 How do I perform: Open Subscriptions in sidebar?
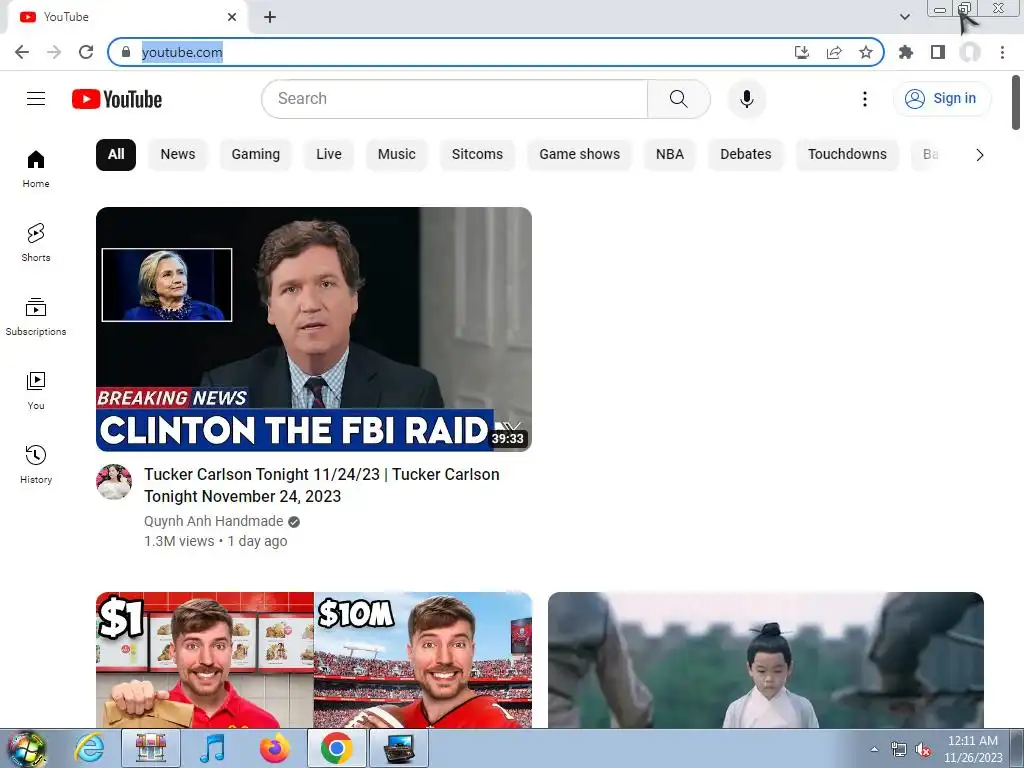click(x=36, y=317)
